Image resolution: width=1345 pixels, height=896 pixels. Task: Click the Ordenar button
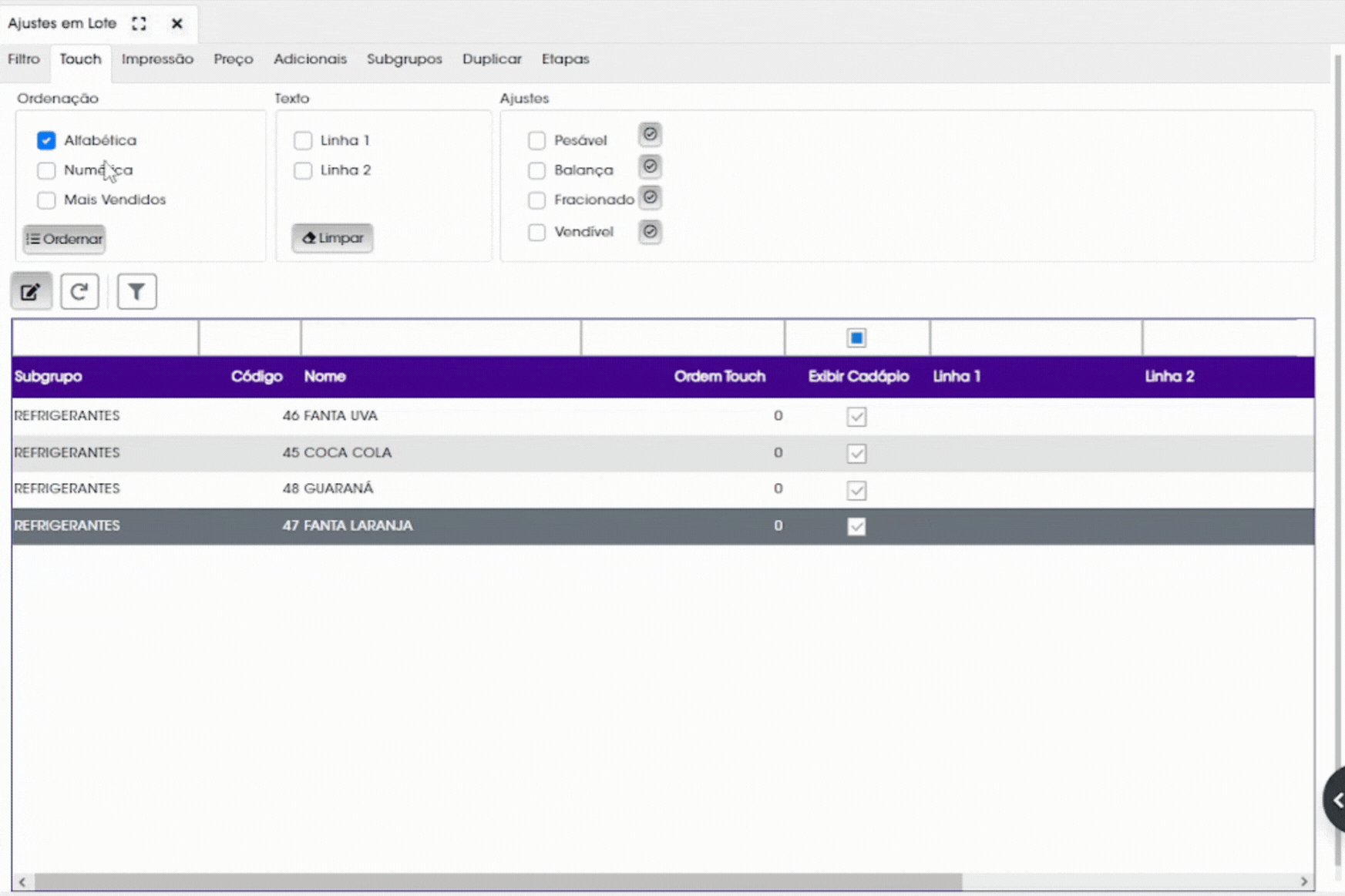point(65,239)
